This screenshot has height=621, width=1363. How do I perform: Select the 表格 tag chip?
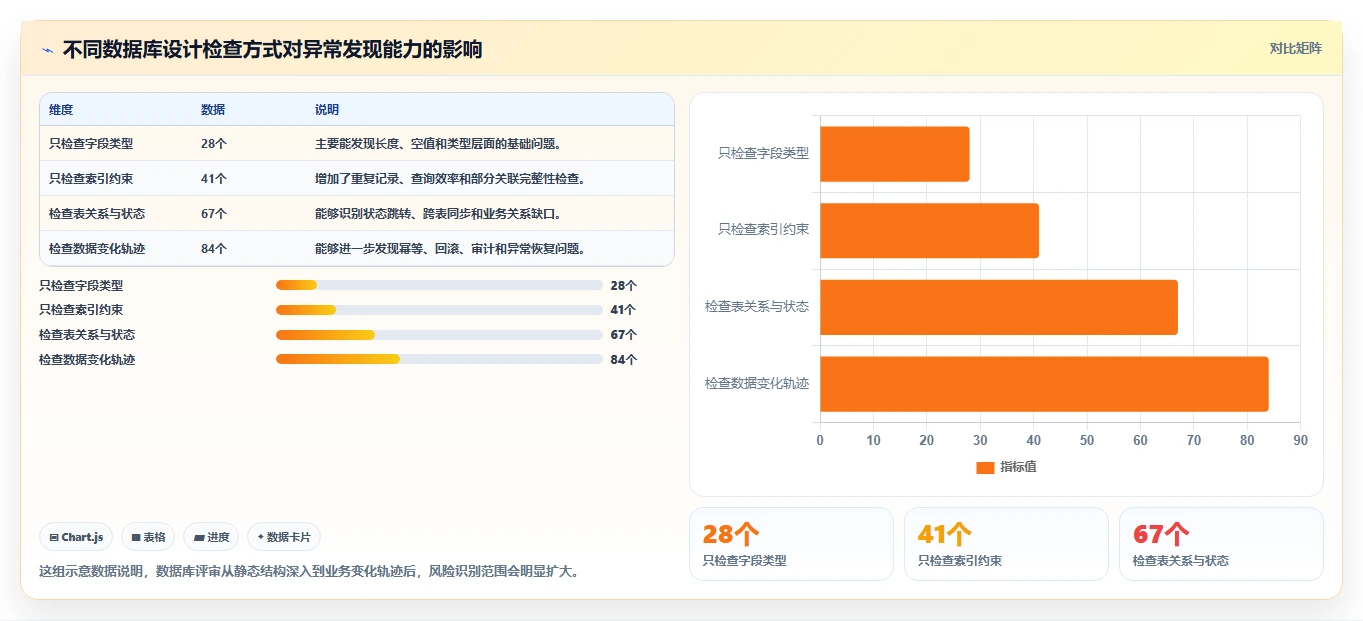click(x=148, y=537)
